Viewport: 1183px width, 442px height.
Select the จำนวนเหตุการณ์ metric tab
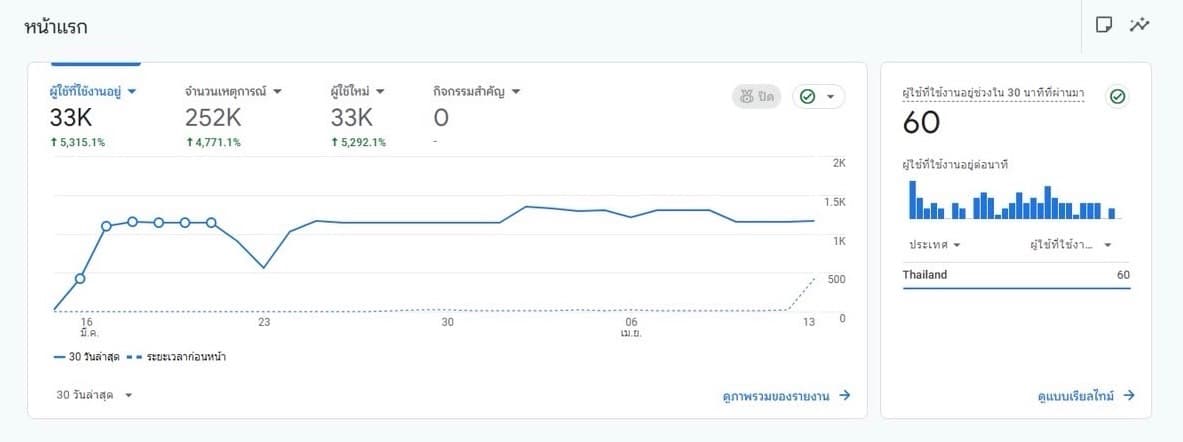point(233,91)
